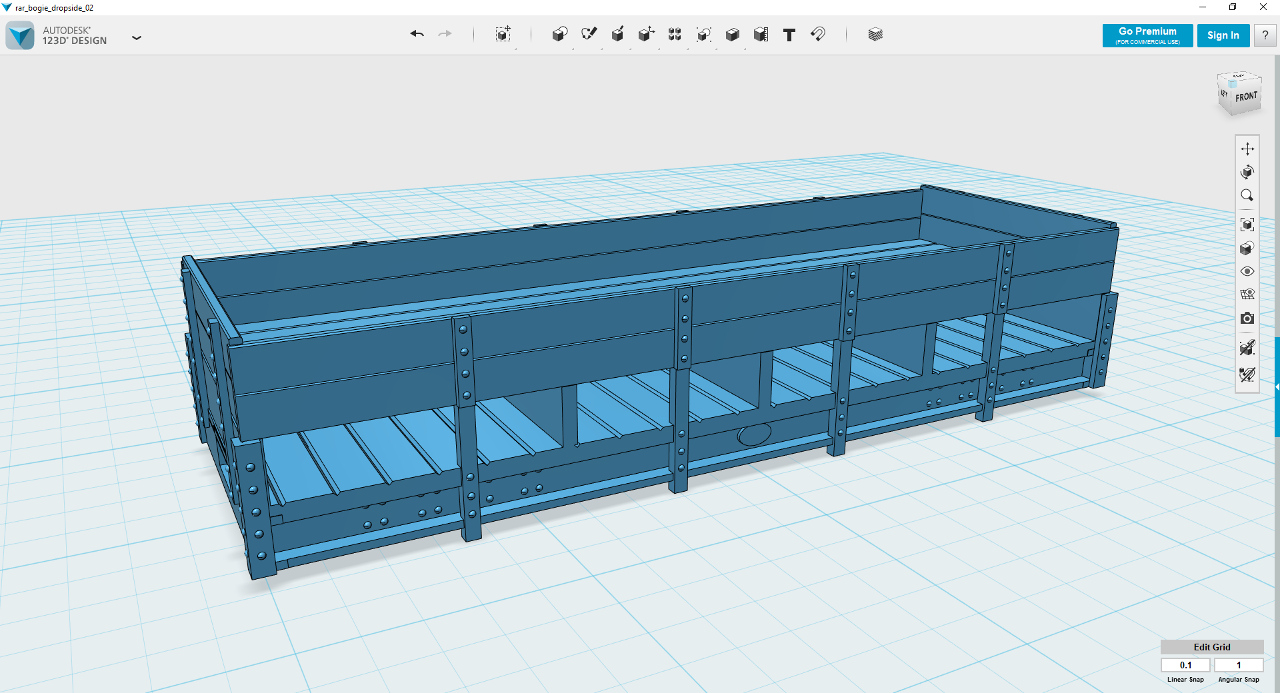Open the Sketch tools icon

pyautogui.click(x=589, y=34)
